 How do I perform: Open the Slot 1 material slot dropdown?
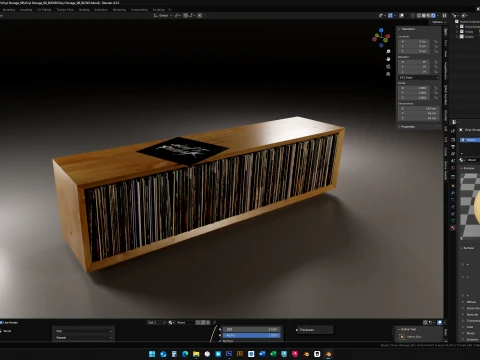156,322
